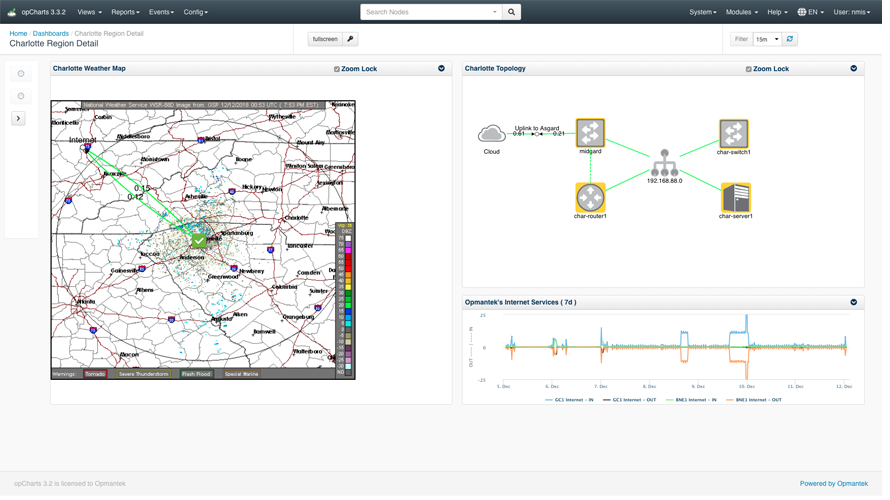The image size is (890, 500).
Task: Select the char-switch1 node icon
Action: [x=740, y=134]
